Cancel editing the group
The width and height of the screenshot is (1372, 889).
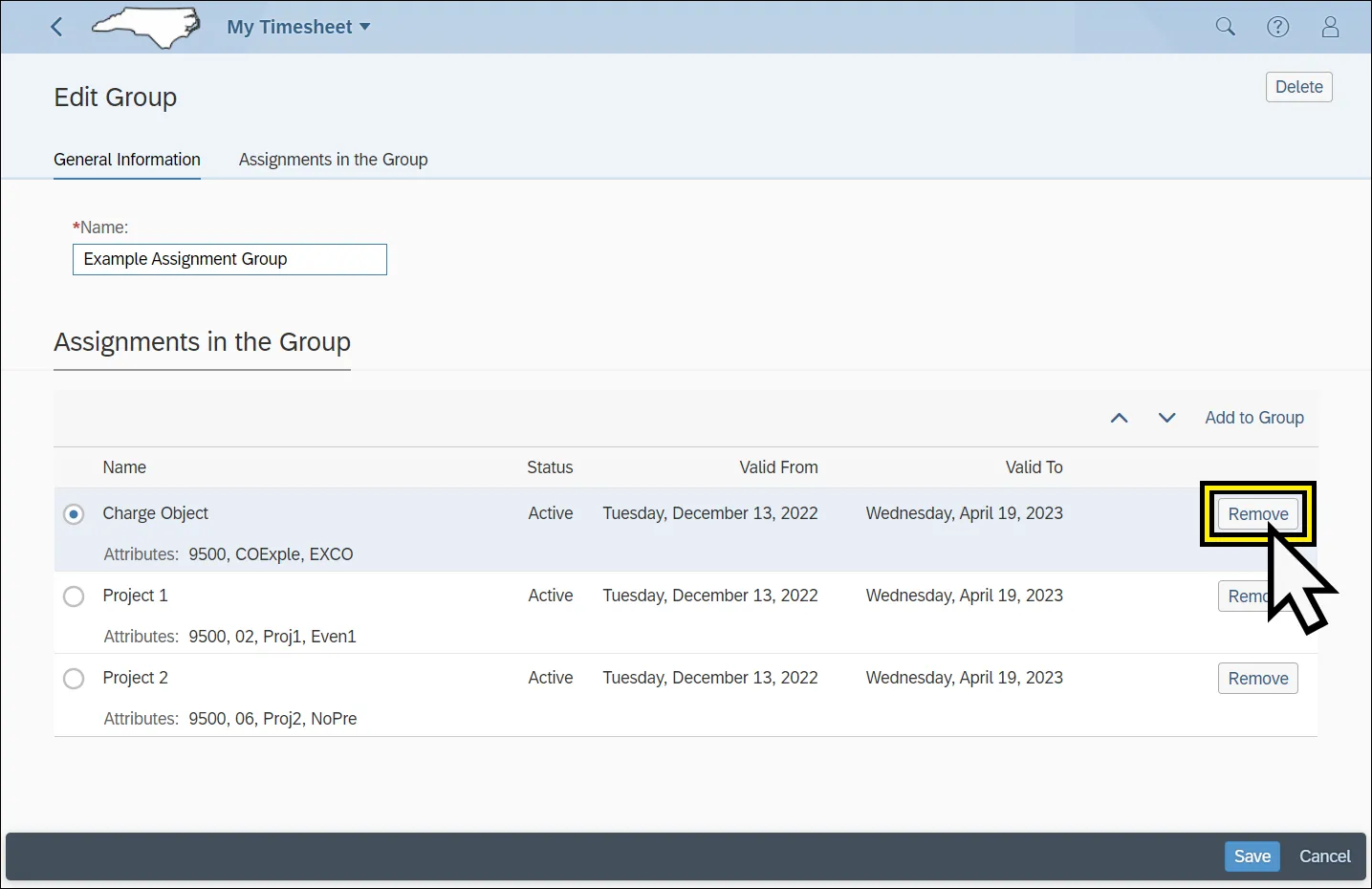click(1324, 856)
